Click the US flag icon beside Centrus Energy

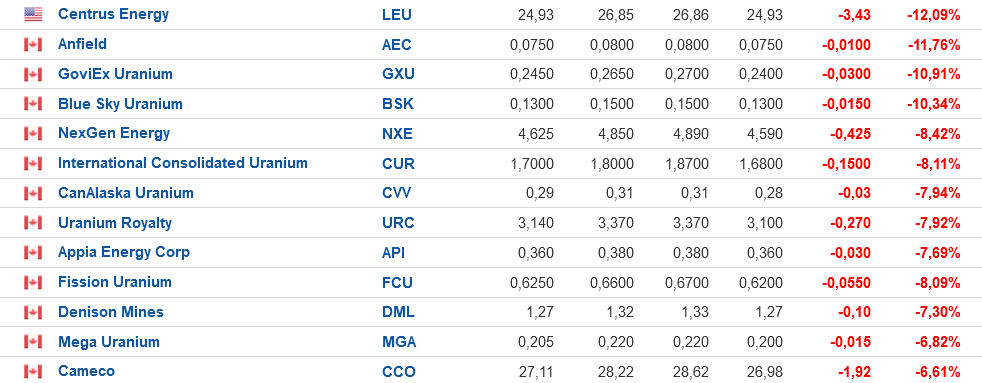pos(33,14)
